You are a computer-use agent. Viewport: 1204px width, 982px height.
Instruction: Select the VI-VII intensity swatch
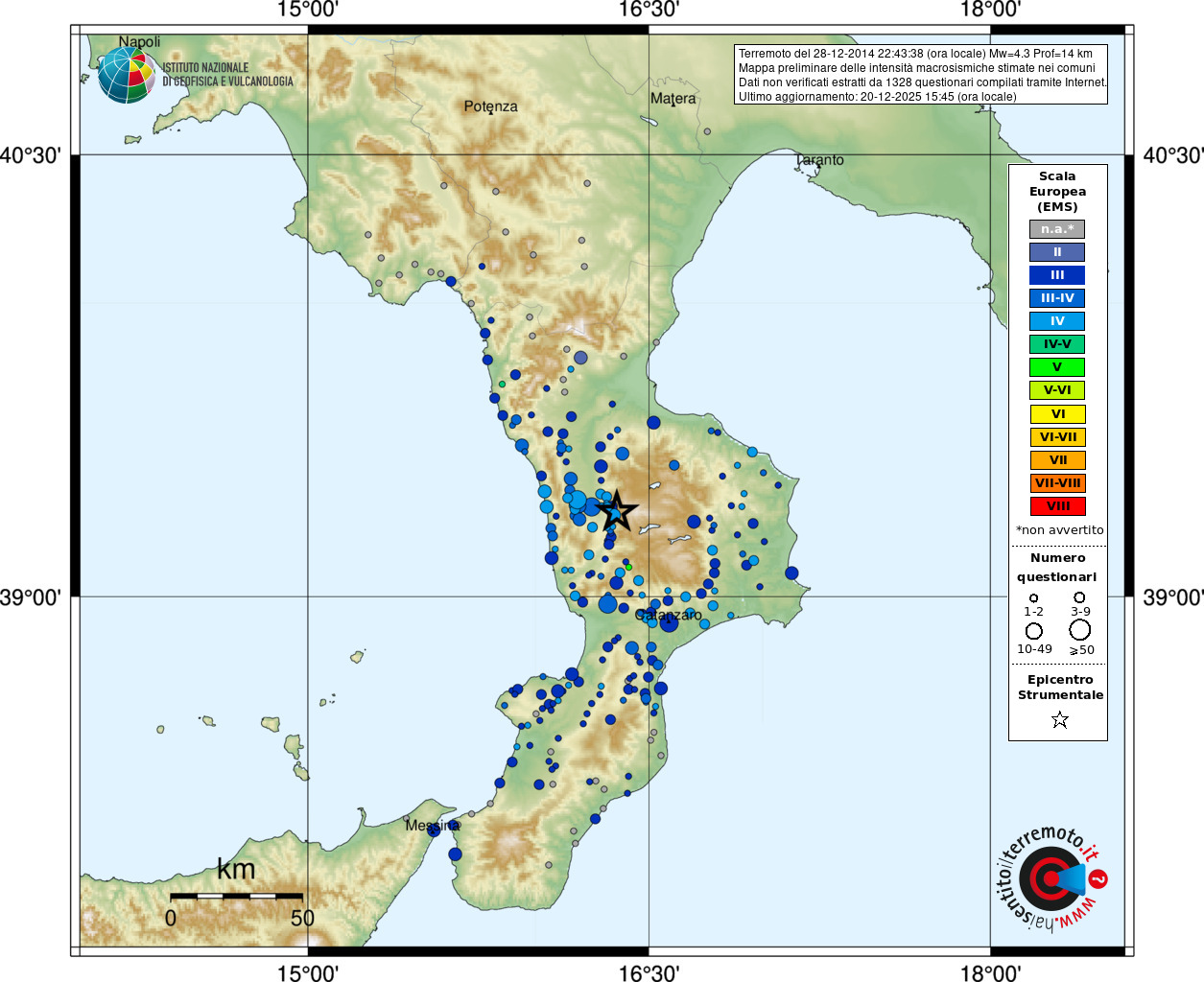[x=1057, y=437]
